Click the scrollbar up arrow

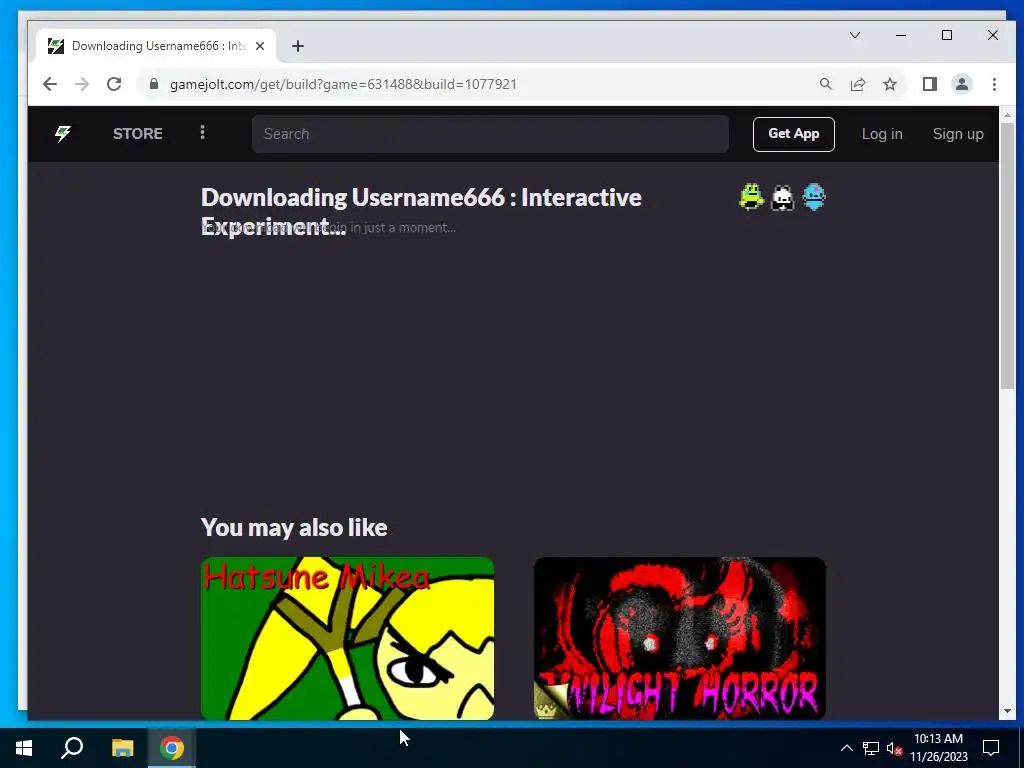point(1006,114)
